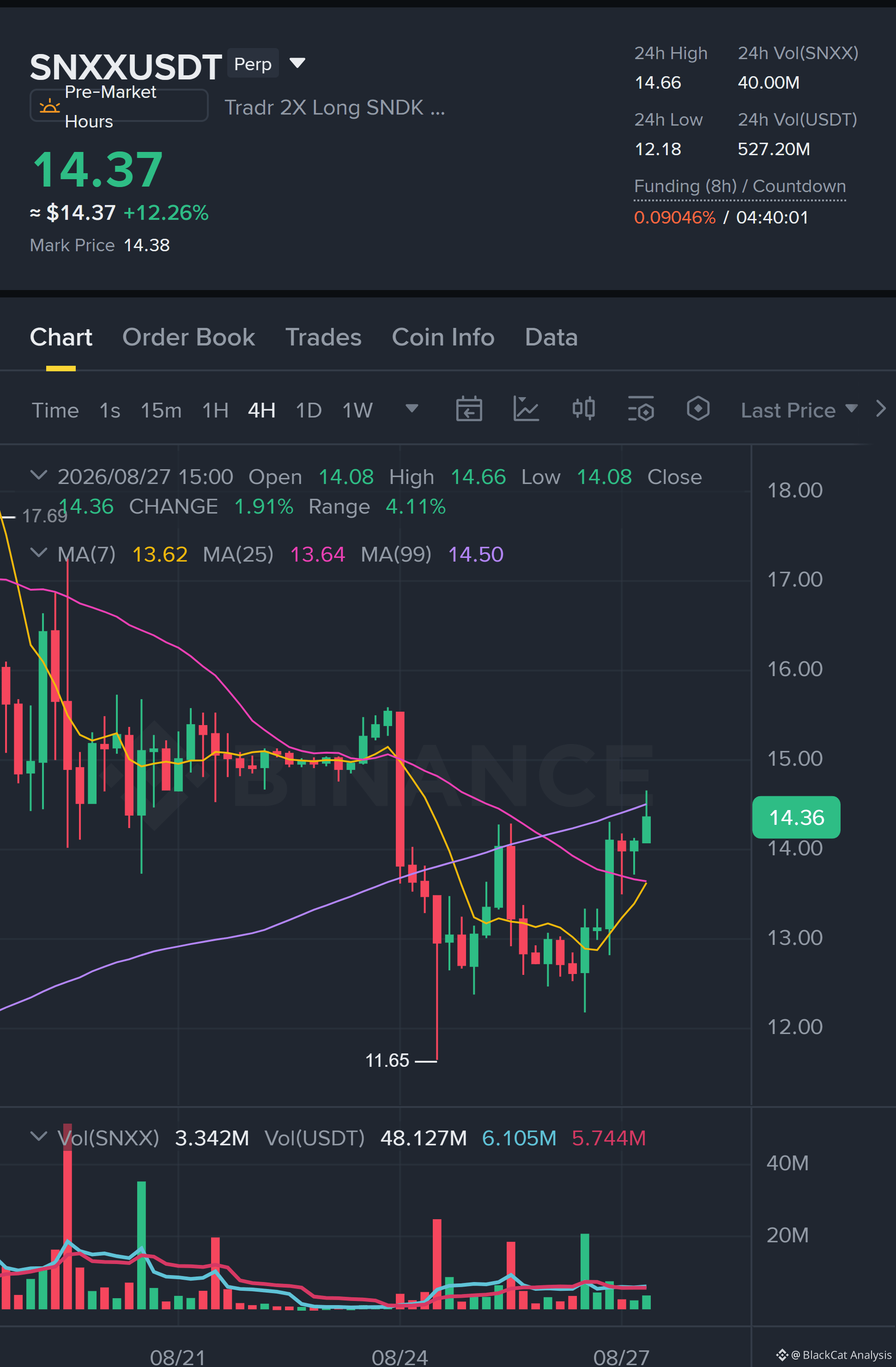Viewport: 896px width, 1367px height.
Task: Open the line chart indicators icon
Action: click(x=526, y=409)
